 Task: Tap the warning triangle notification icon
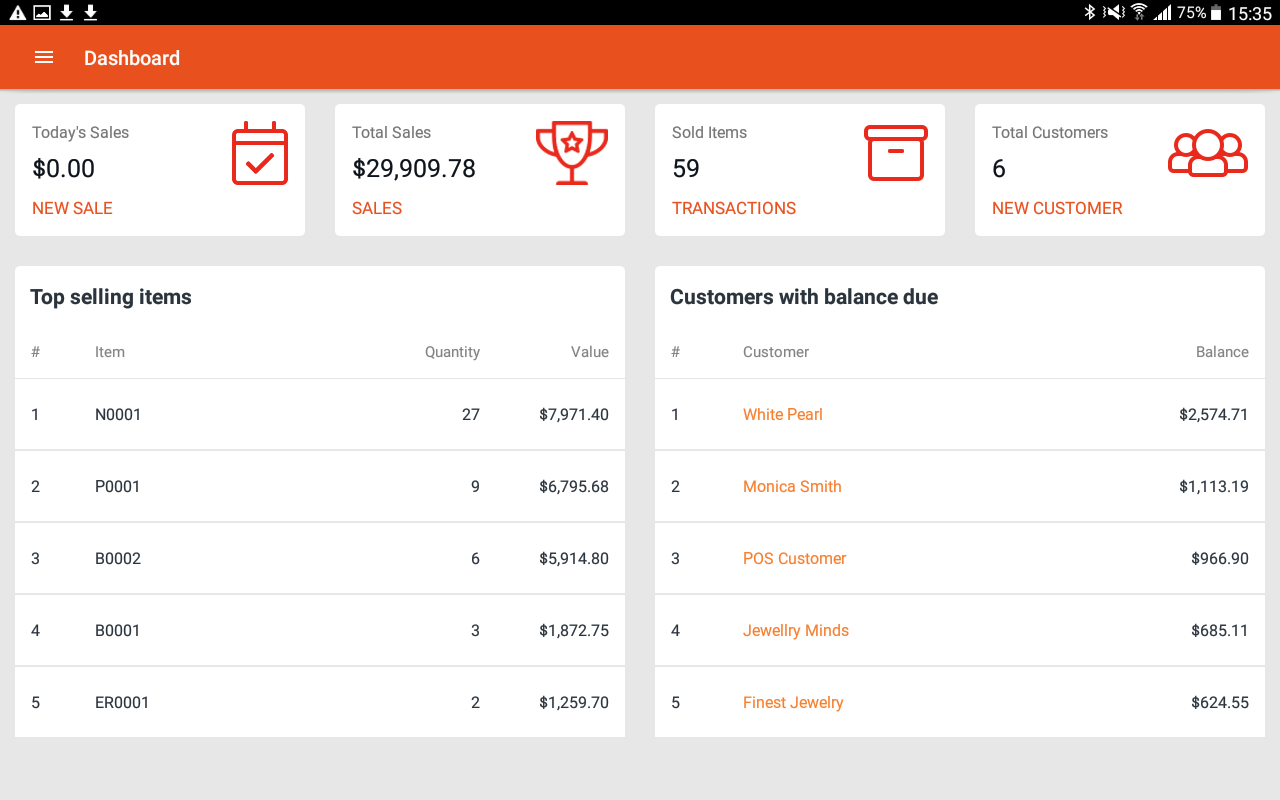(17, 12)
